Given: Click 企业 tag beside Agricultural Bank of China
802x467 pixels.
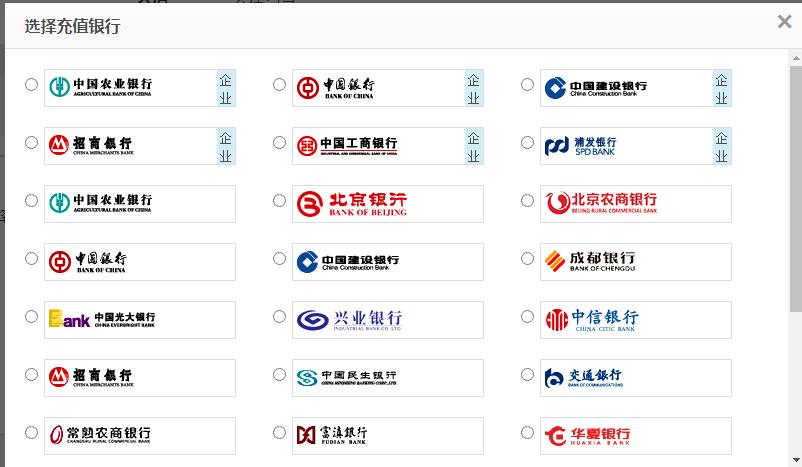Looking at the screenshot, I should 226,88.
